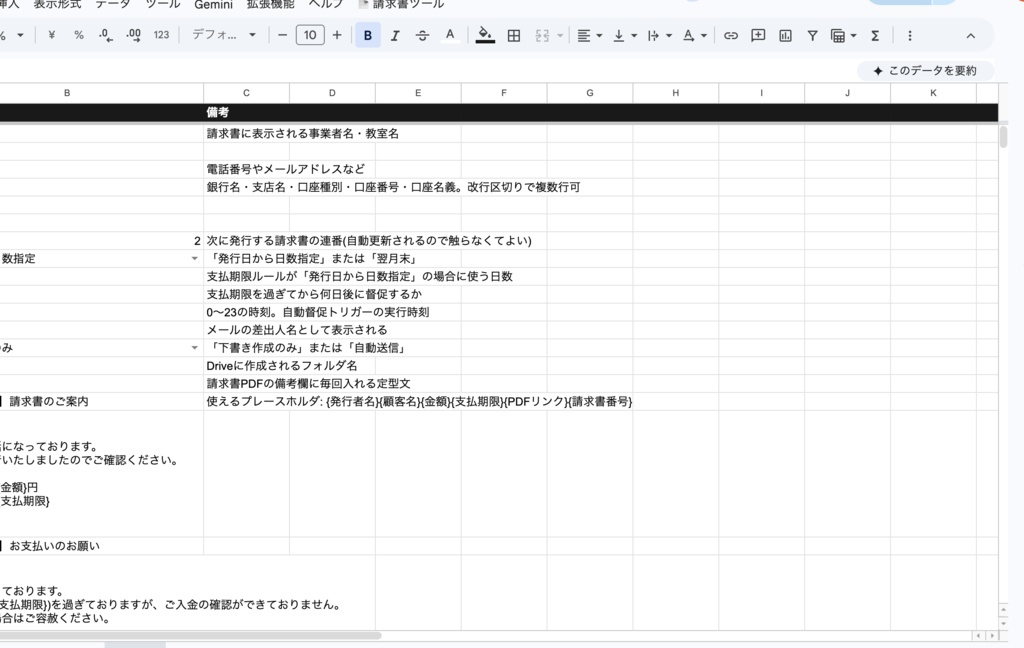The width and height of the screenshot is (1024, 648).
Task: Click the vertical scrollbar thumb
Action: click(1004, 137)
